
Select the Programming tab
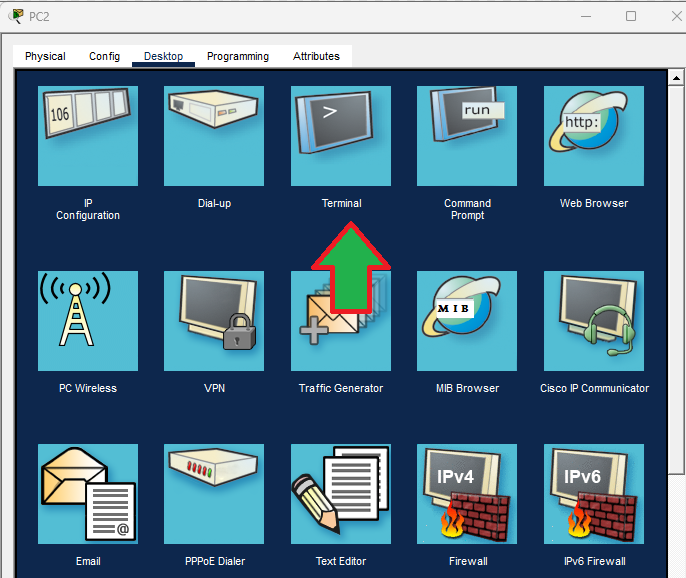[238, 56]
